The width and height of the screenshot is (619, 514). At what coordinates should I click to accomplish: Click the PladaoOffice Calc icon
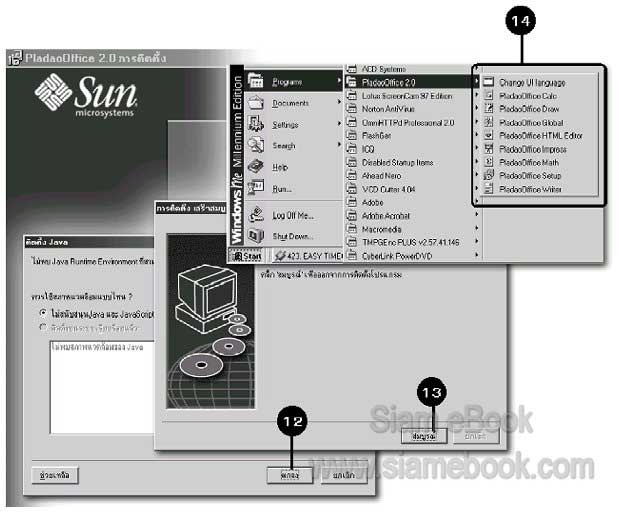pos(489,96)
